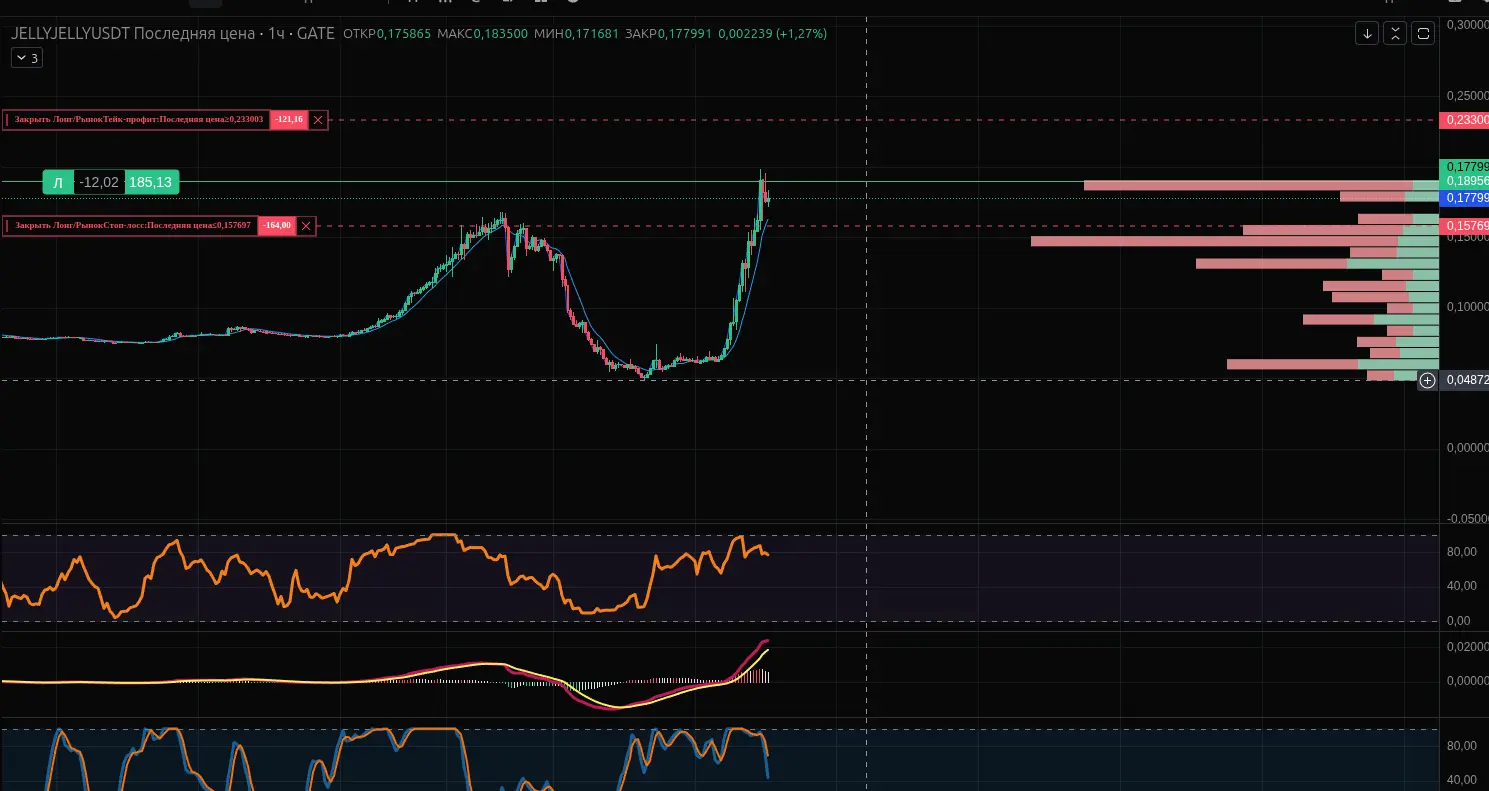Click the high price value 0,183500

pos(501,33)
